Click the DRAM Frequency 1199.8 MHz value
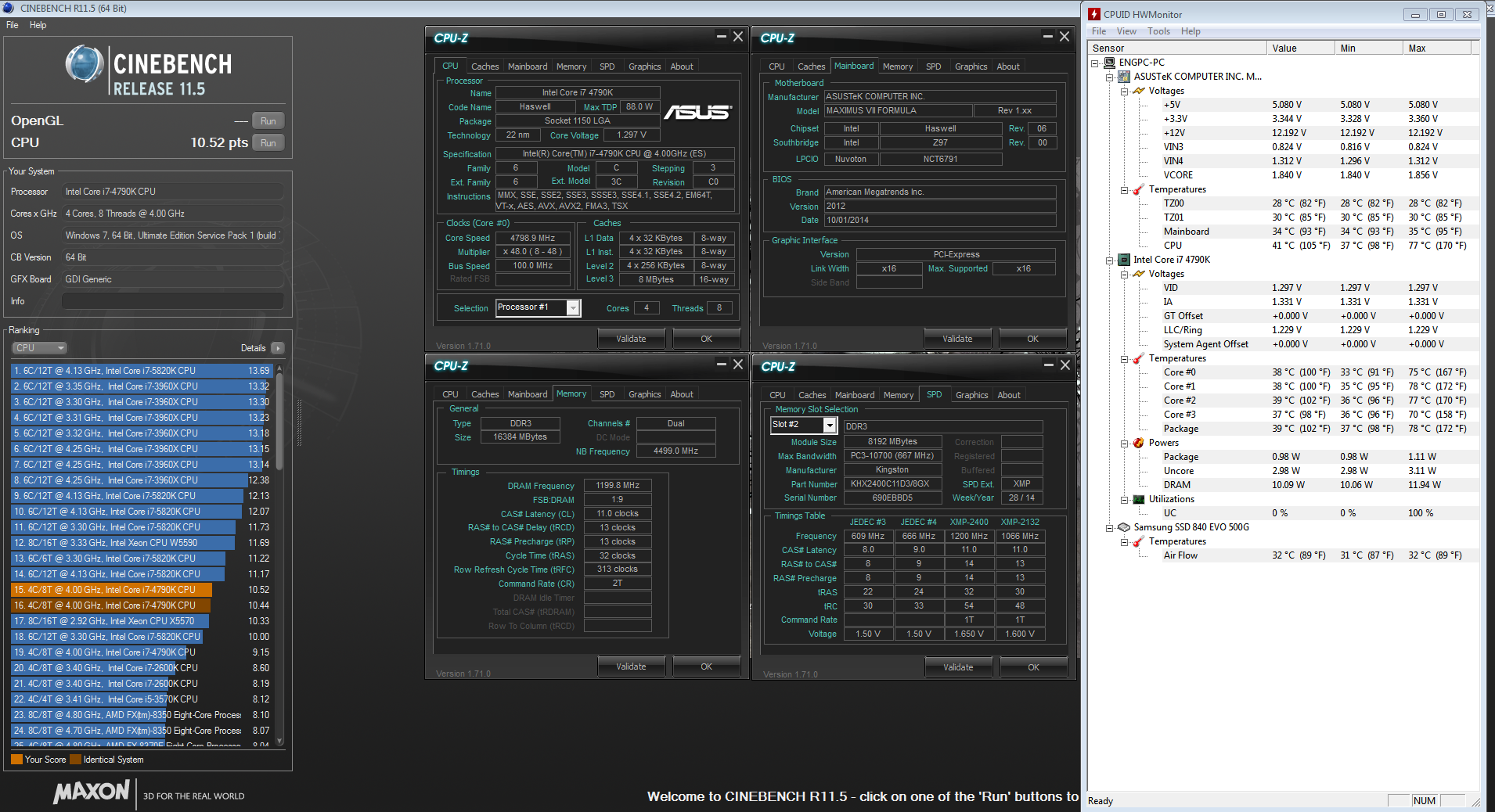 coord(618,486)
